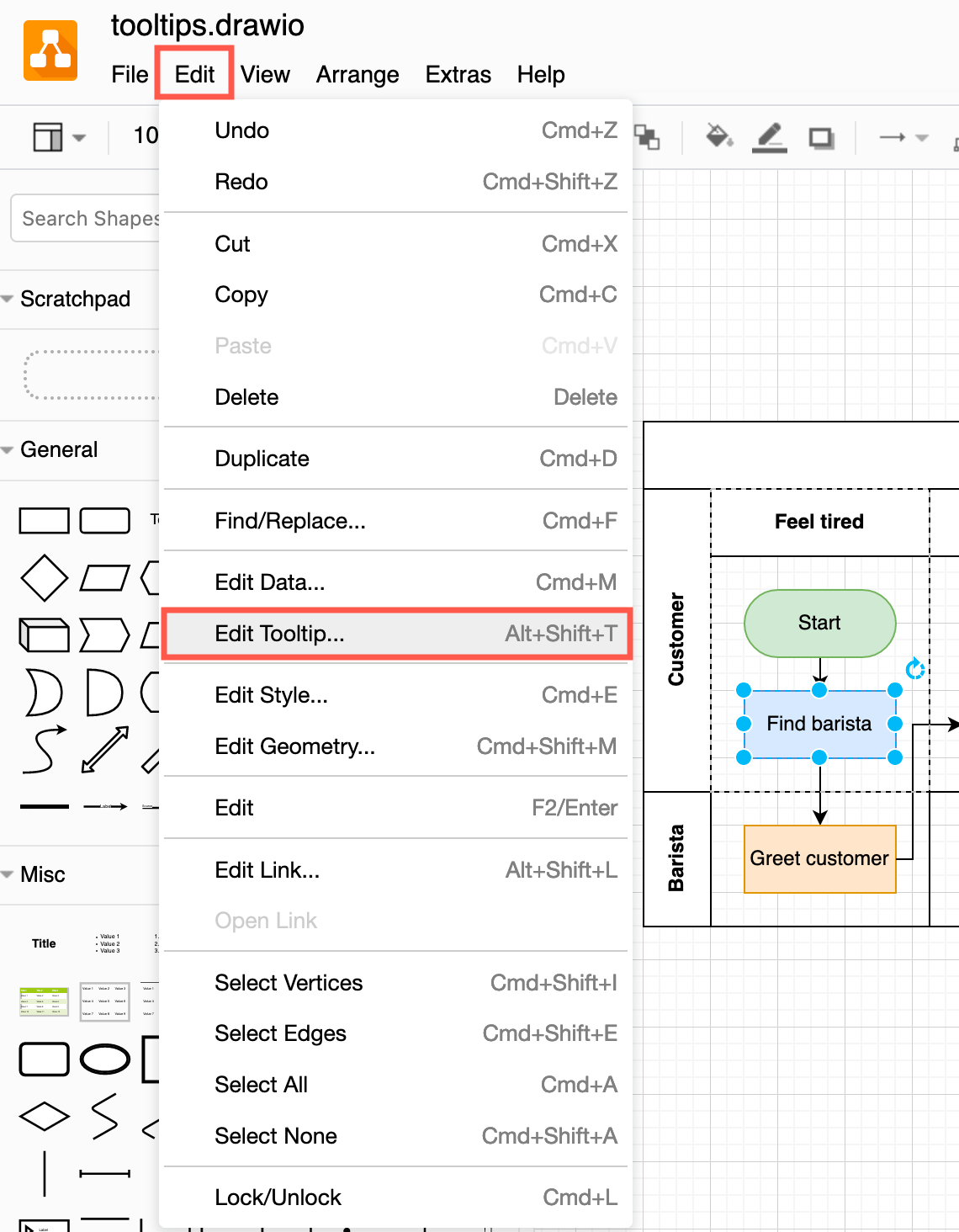
Task: Select the diamond shape in the General palette
Action: (x=44, y=577)
